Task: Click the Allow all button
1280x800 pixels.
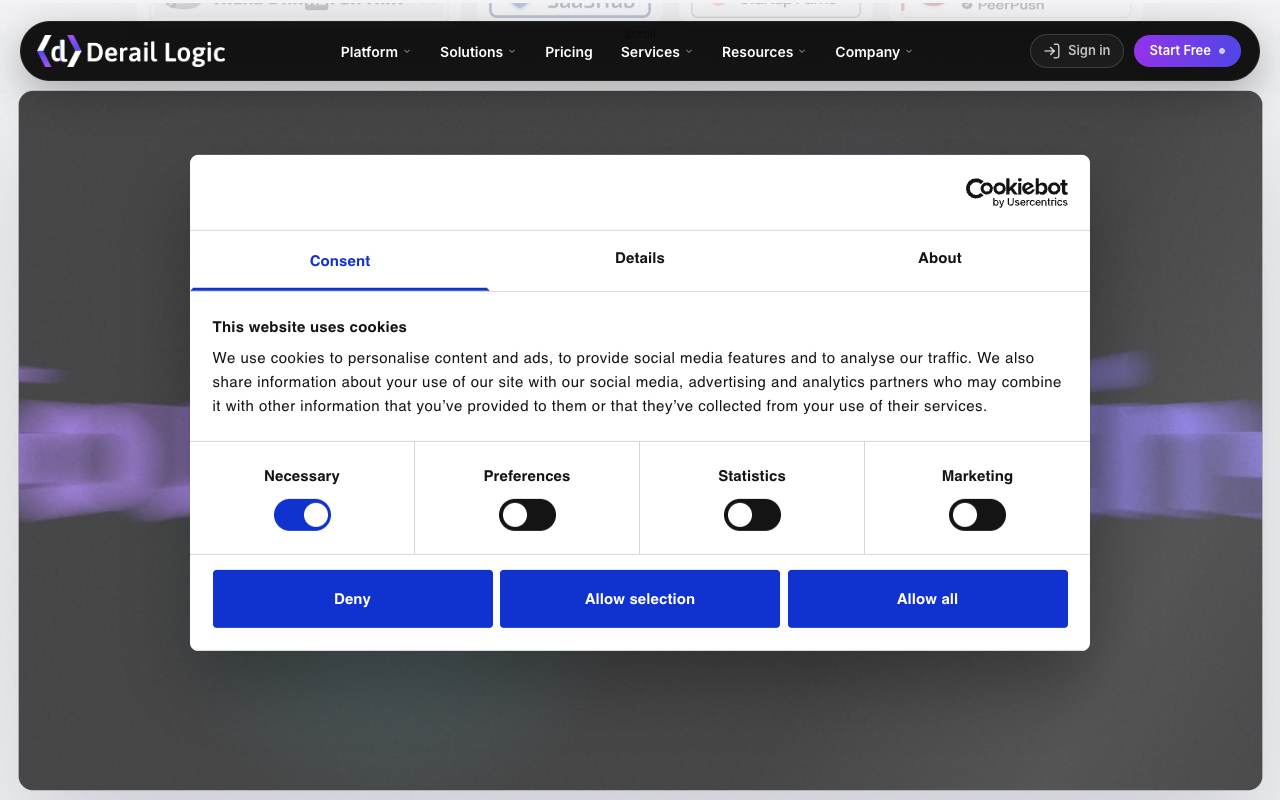Action: [928, 599]
